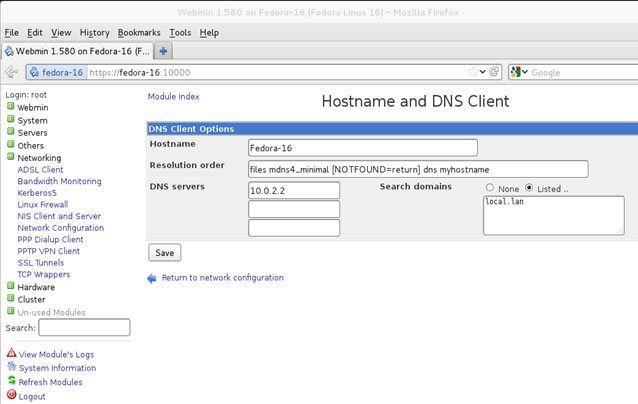Click the Save button
This screenshot has height=404, width=638.
(x=165, y=253)
